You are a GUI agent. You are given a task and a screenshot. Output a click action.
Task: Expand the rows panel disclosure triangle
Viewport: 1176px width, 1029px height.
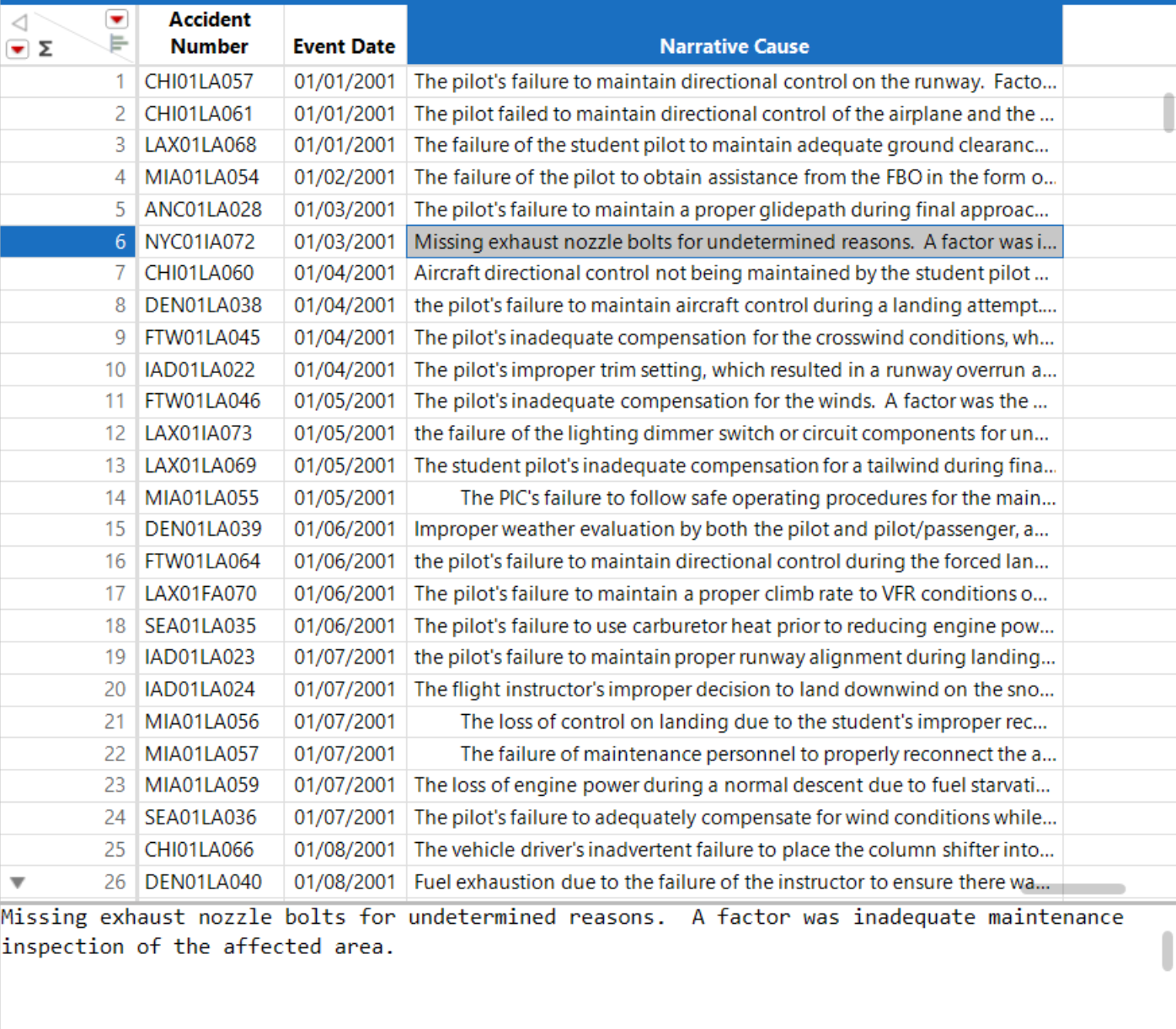tap(18, 48)
